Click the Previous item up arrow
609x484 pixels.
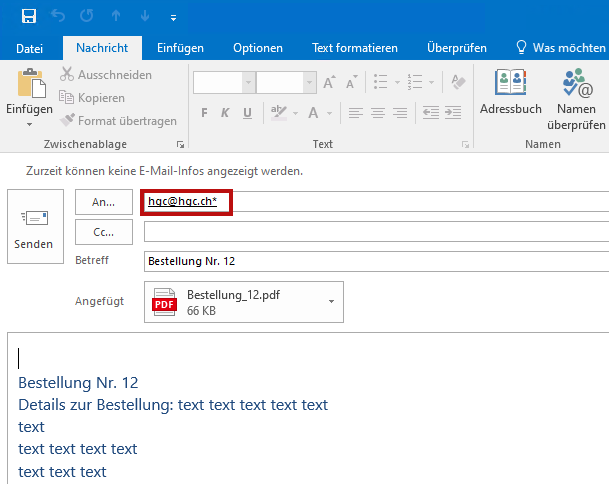[x=116, y=16]
